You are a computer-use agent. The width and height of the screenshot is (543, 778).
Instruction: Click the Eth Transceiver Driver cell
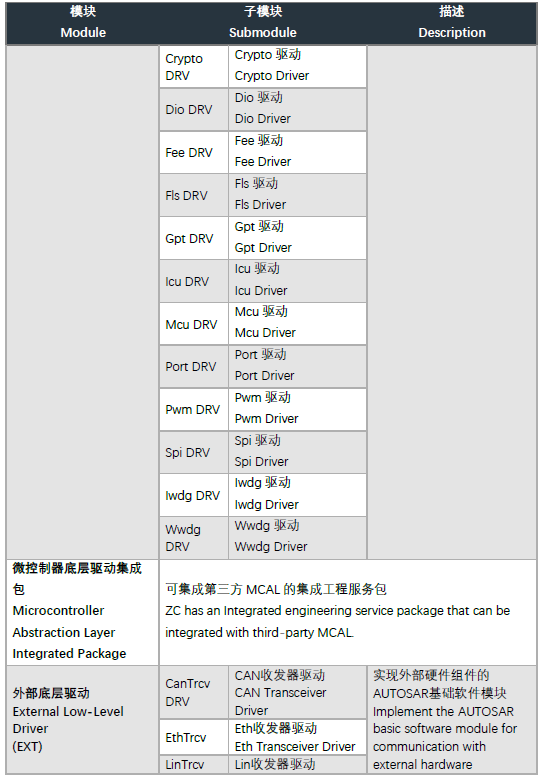[297, 737]
